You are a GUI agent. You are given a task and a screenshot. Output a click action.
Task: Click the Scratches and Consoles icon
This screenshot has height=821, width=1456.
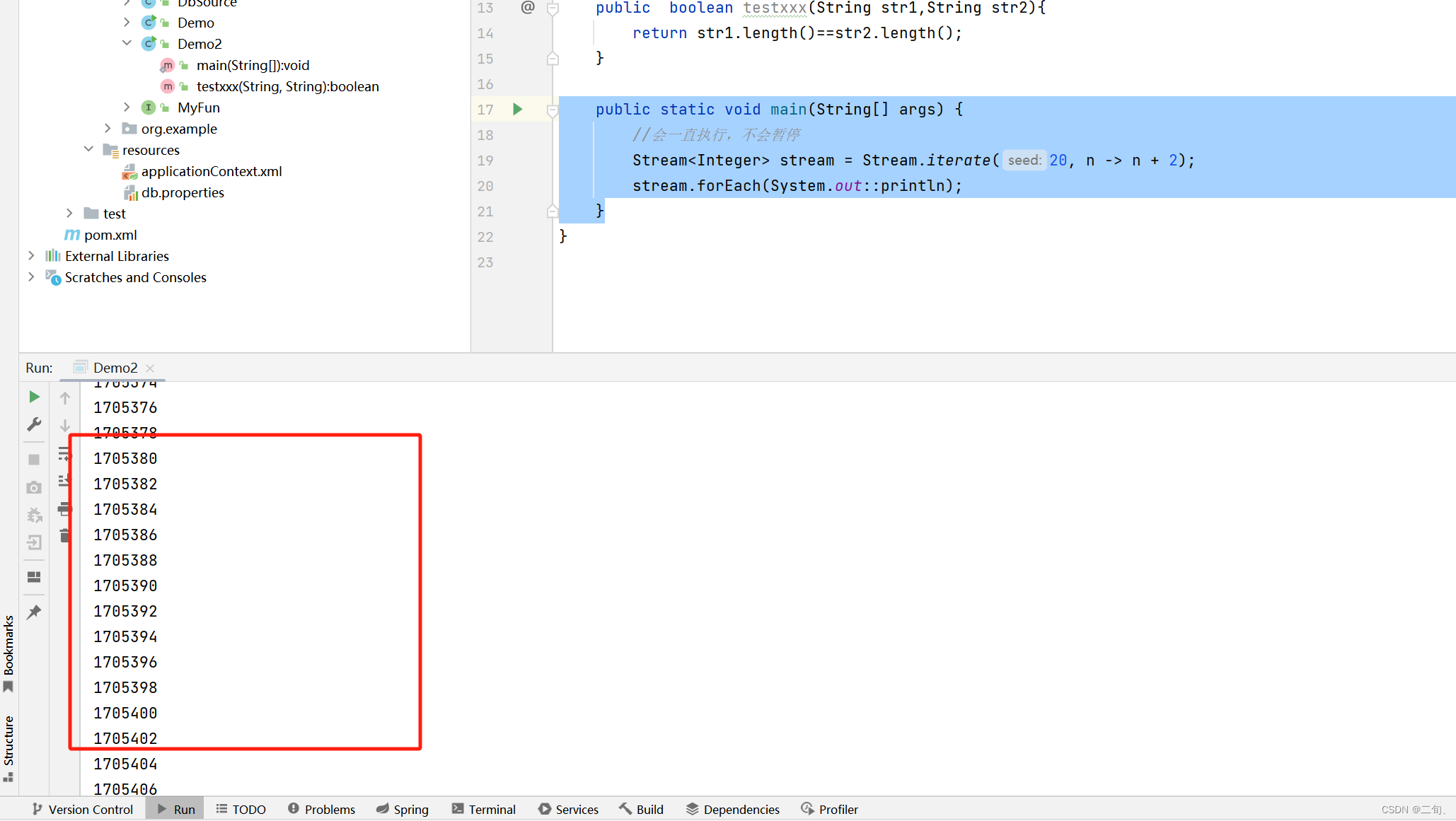tap(53, 277)
